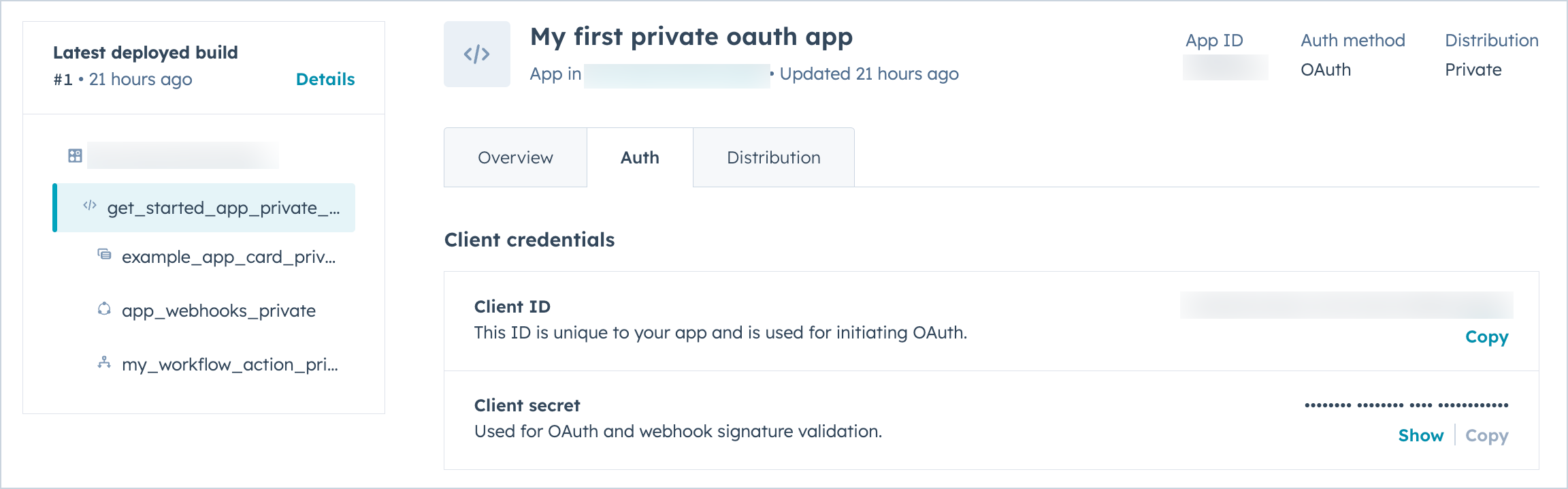The width and height of the screenshot is (1568, 489).
Task: Open the Overview tab
Action: point(515,158)
